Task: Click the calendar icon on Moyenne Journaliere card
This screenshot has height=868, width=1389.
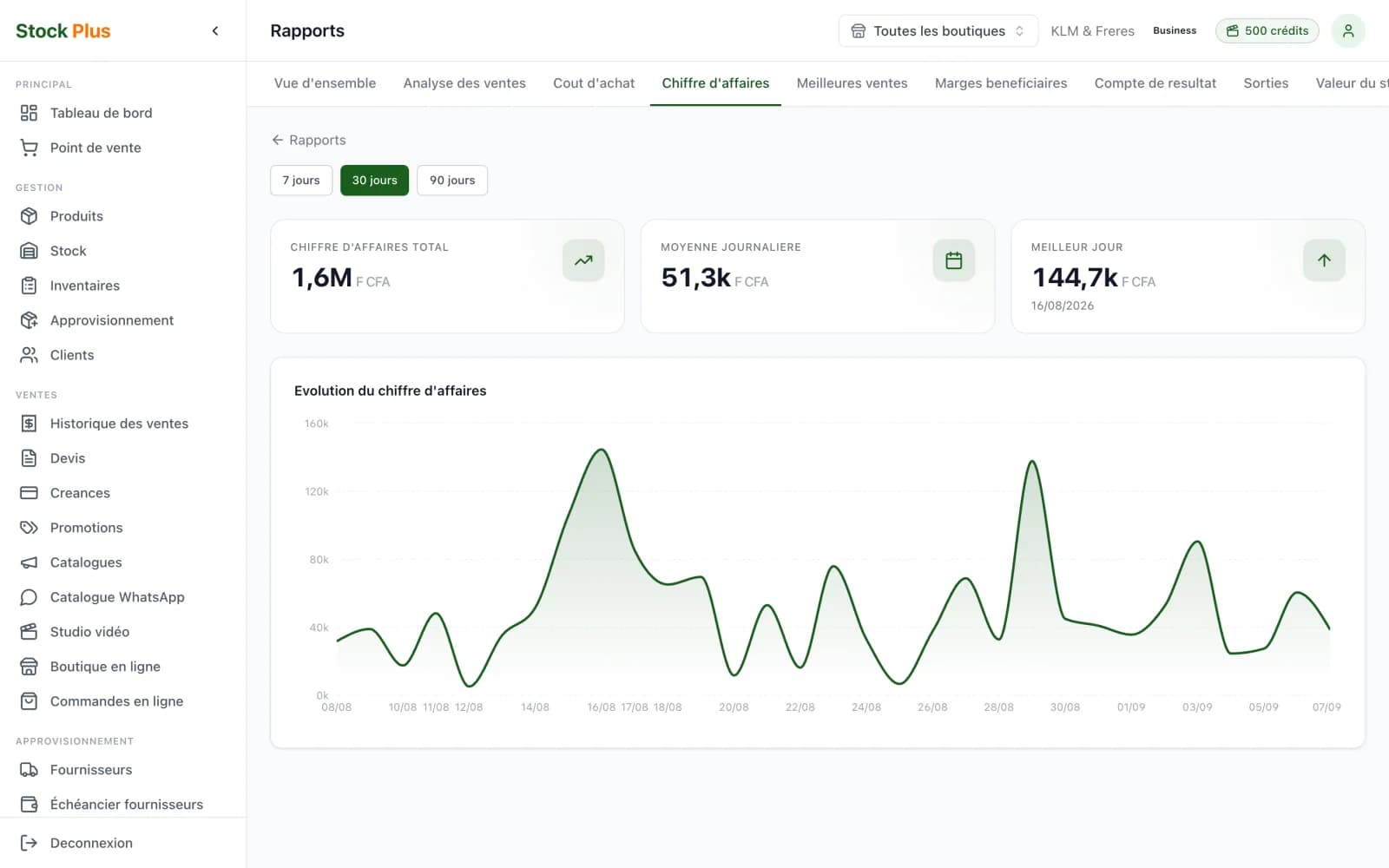Action: point(953,260)
